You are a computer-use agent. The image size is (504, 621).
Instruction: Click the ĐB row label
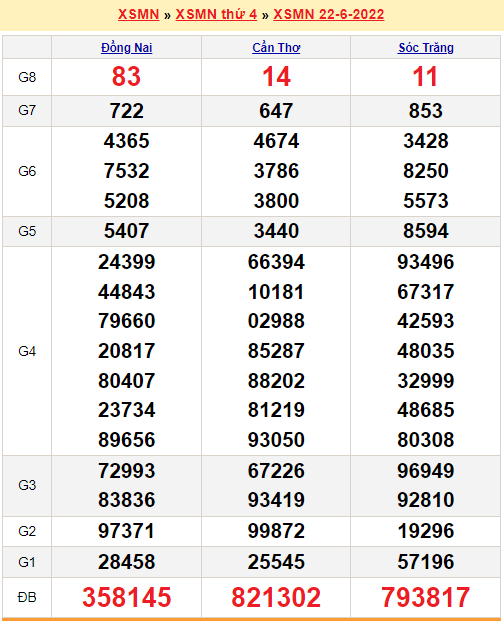pyautogui.click(x=27, y=597)
